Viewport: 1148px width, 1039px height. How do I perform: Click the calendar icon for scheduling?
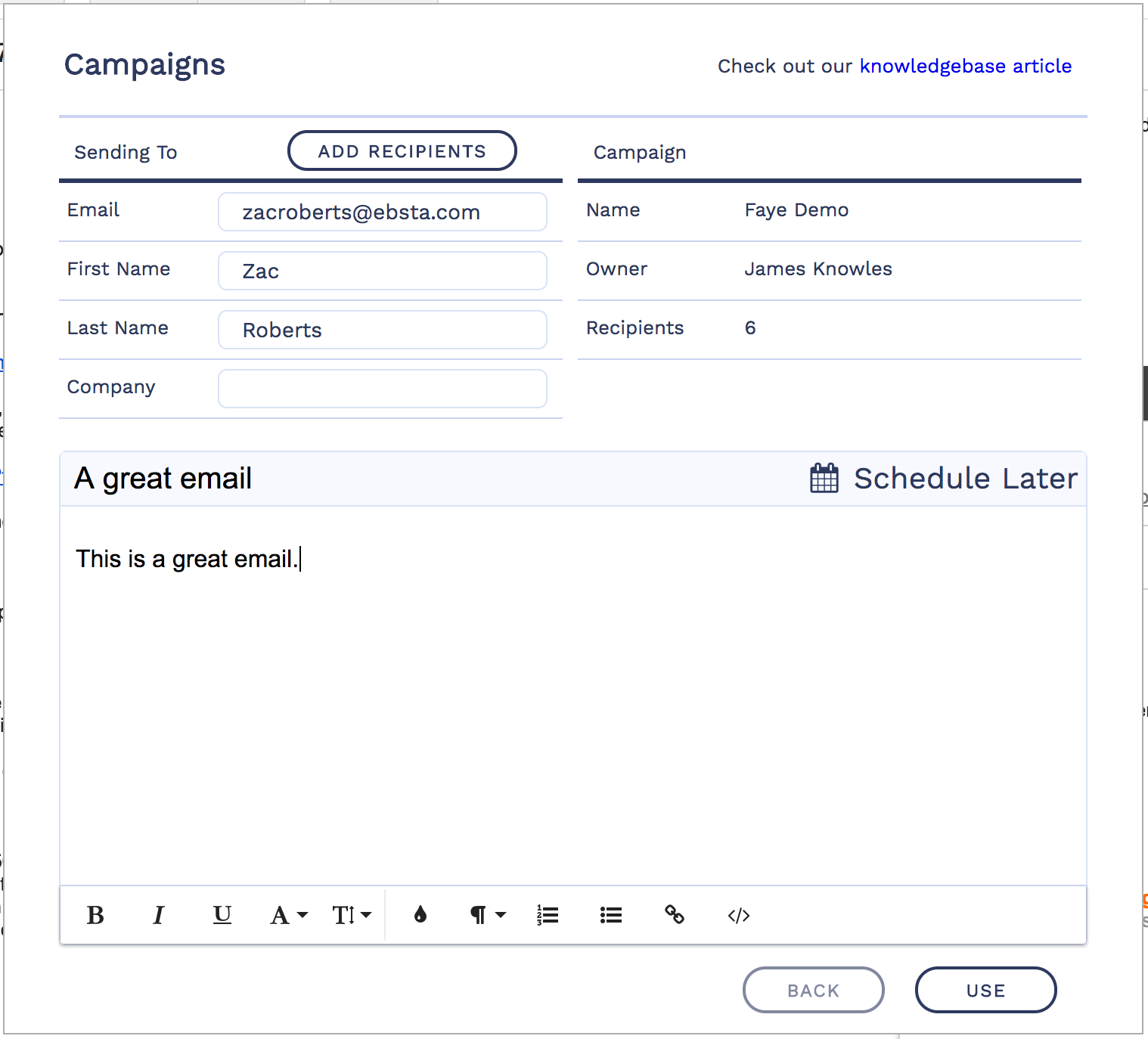coord(824,478)
